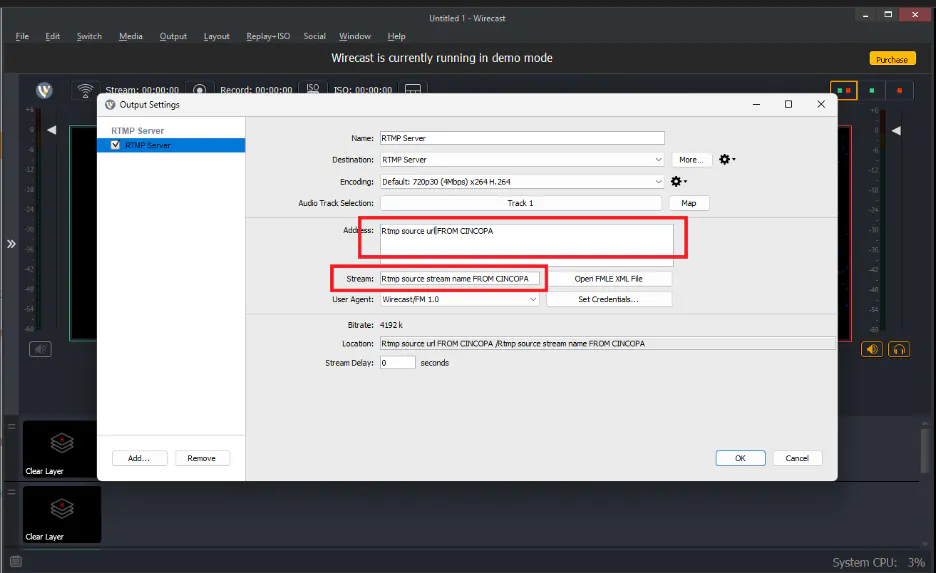936x573 pixels.
Task: Click the Stream Delay seconds field
Action: (398, 362)
